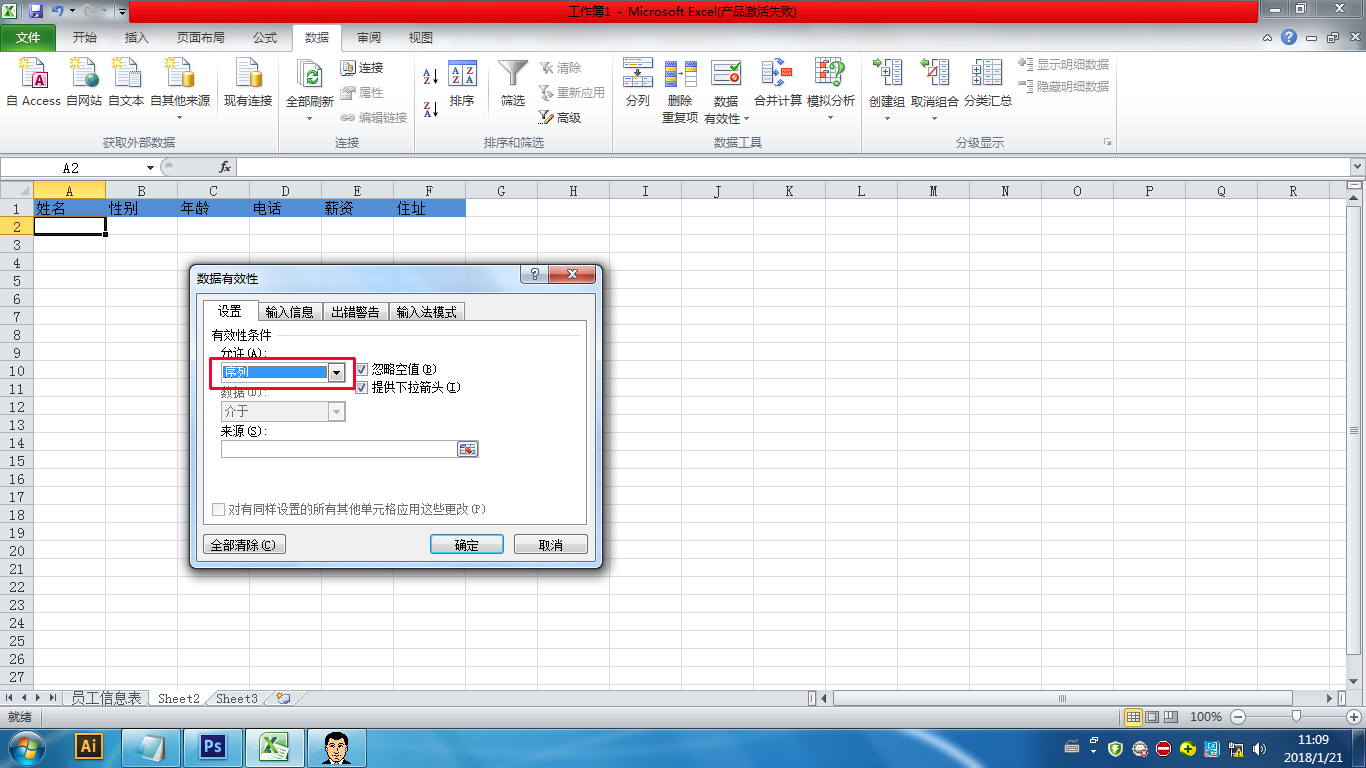This screenshot has height=768, width=1366.
Task: Open the 允许 validation criteria dropdown
Action: pyautogui.click(x=337, y=372)
